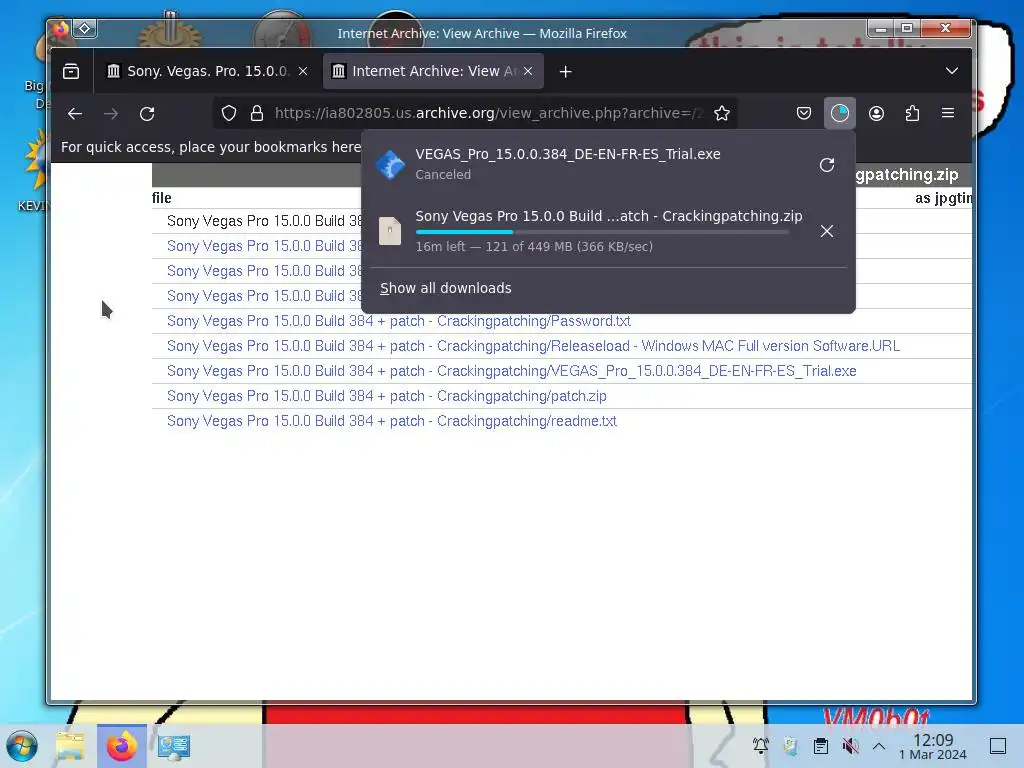Click the notifications bell tray icon
Viewport: 1024px width, 768px height.
pyautogui.click(x=760, y=746)
